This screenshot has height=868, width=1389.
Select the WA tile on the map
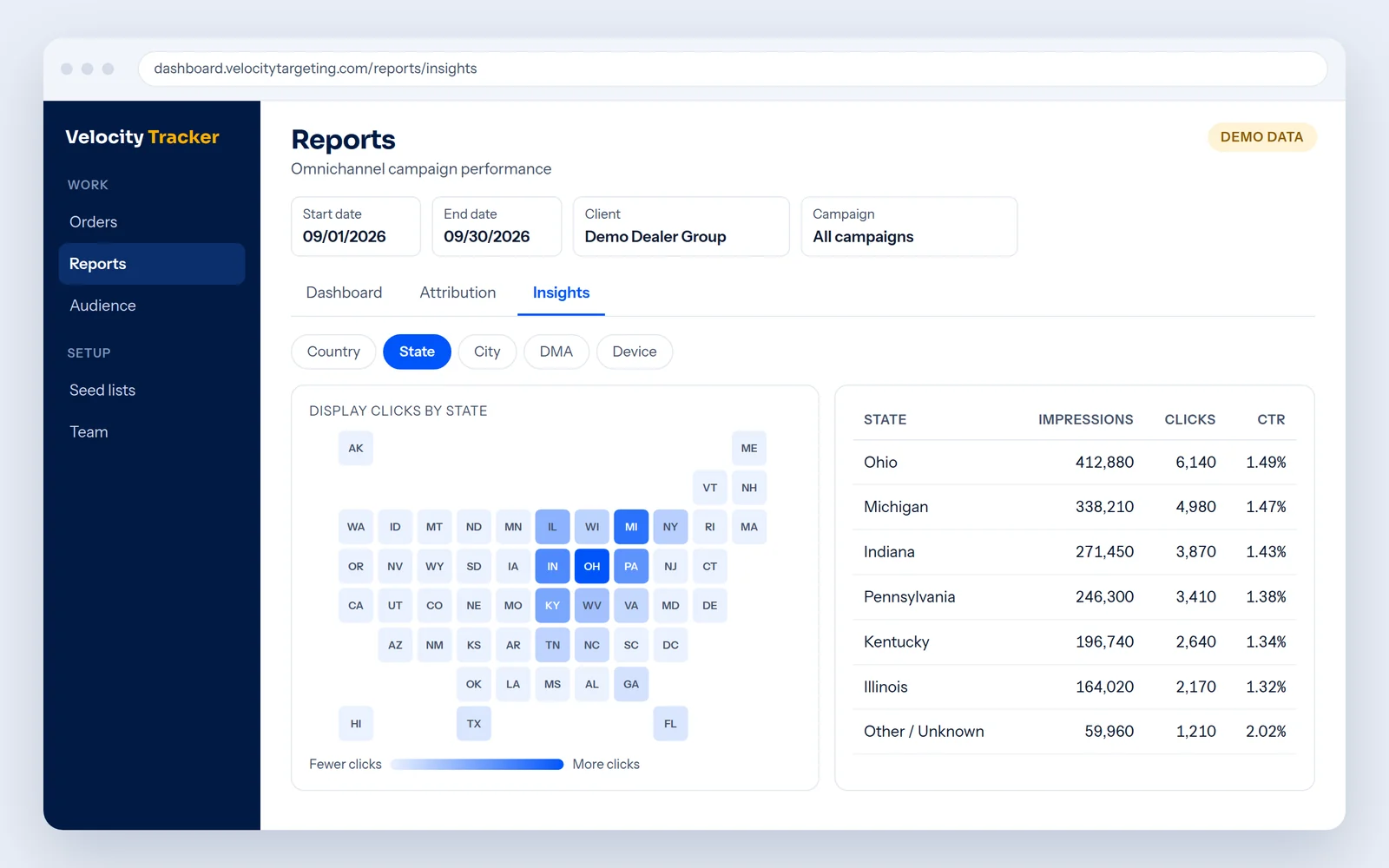(356, 527)
